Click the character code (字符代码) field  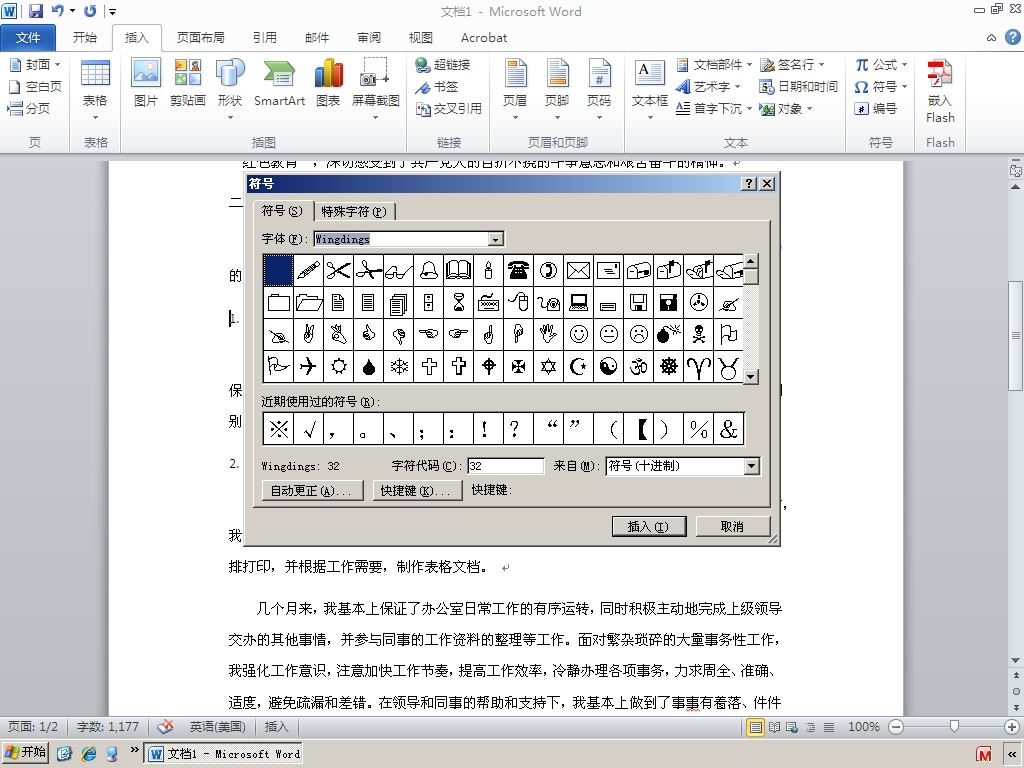[505, 466]
